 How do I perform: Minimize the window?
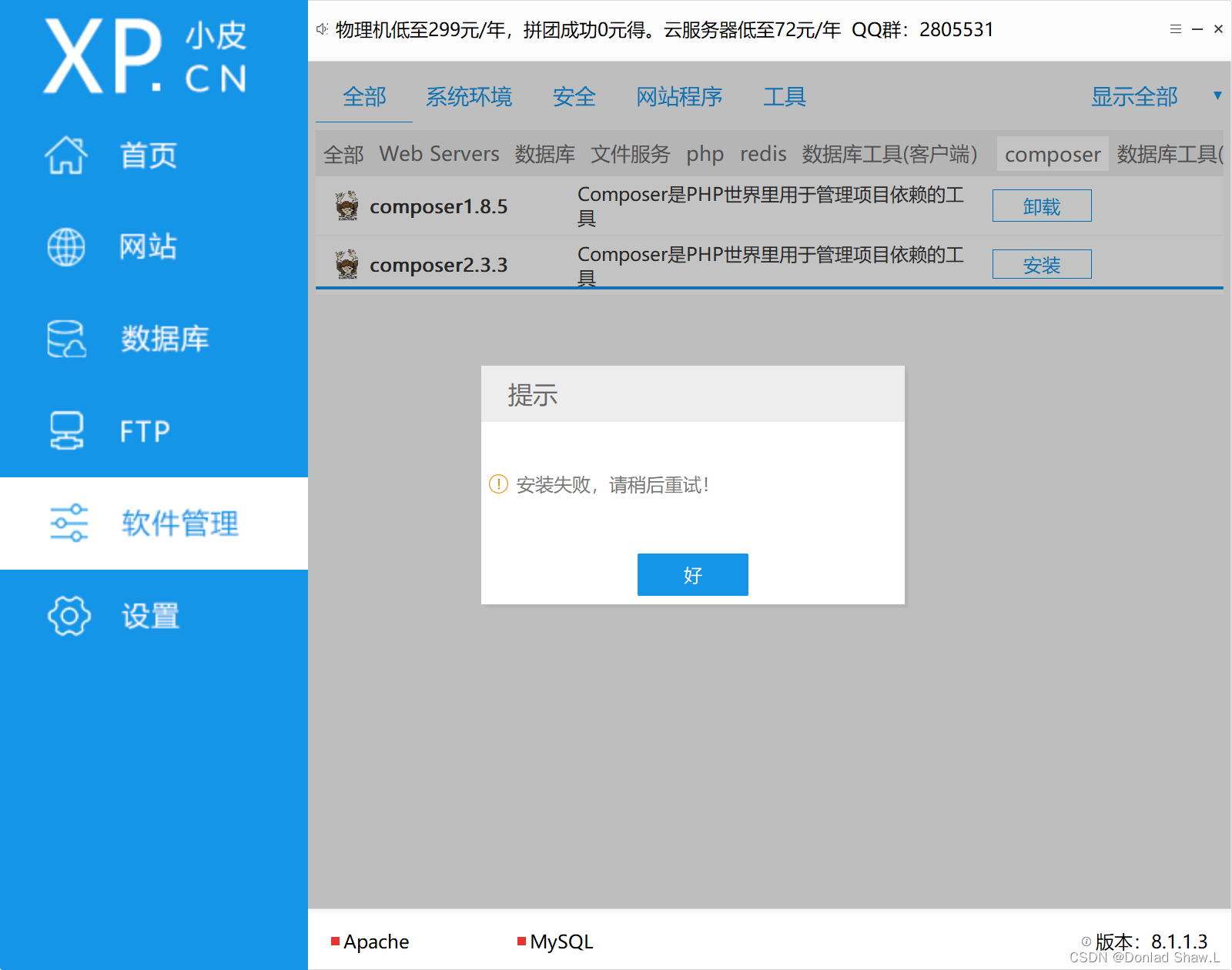point(1197,29)
